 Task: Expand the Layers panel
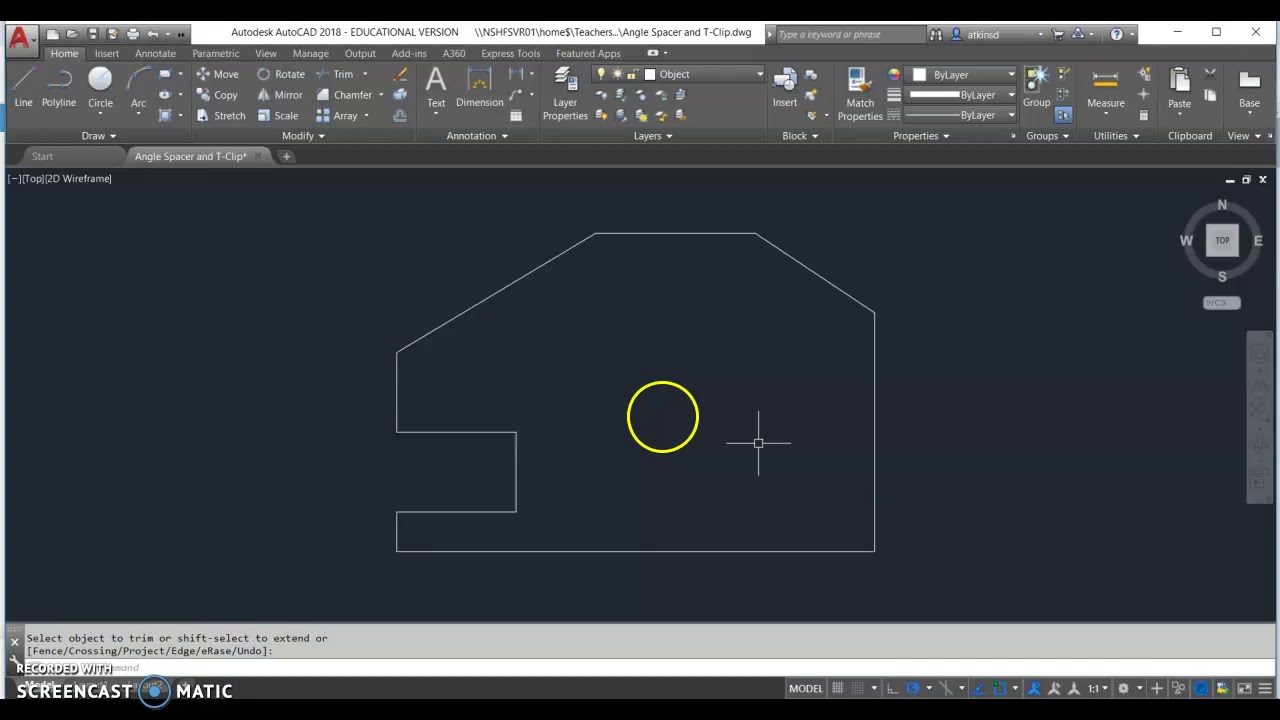coord(653,136)
